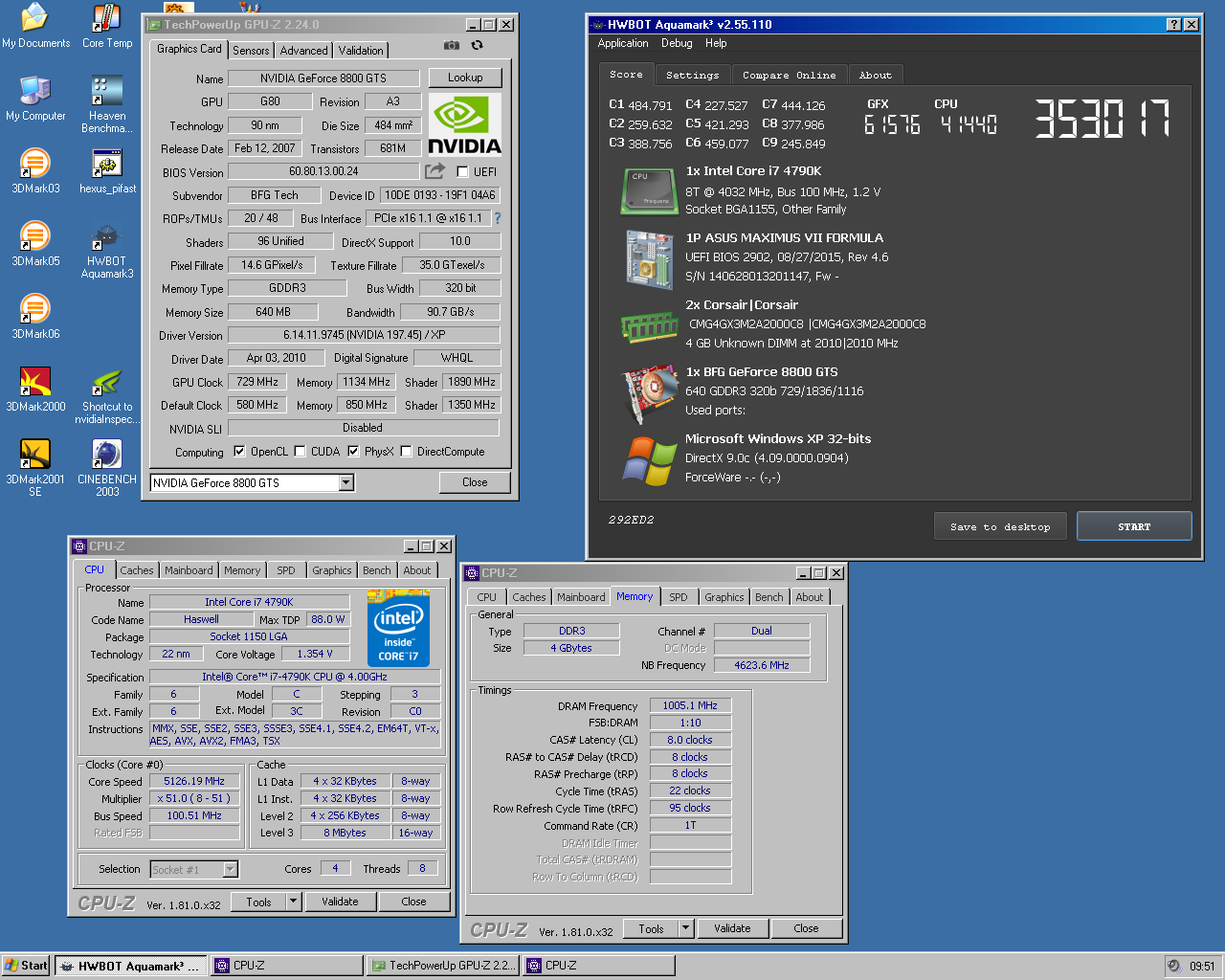Screen dimensions: 1225x980
Task: Click START button in Aquamark
Action: [1134, 526]
